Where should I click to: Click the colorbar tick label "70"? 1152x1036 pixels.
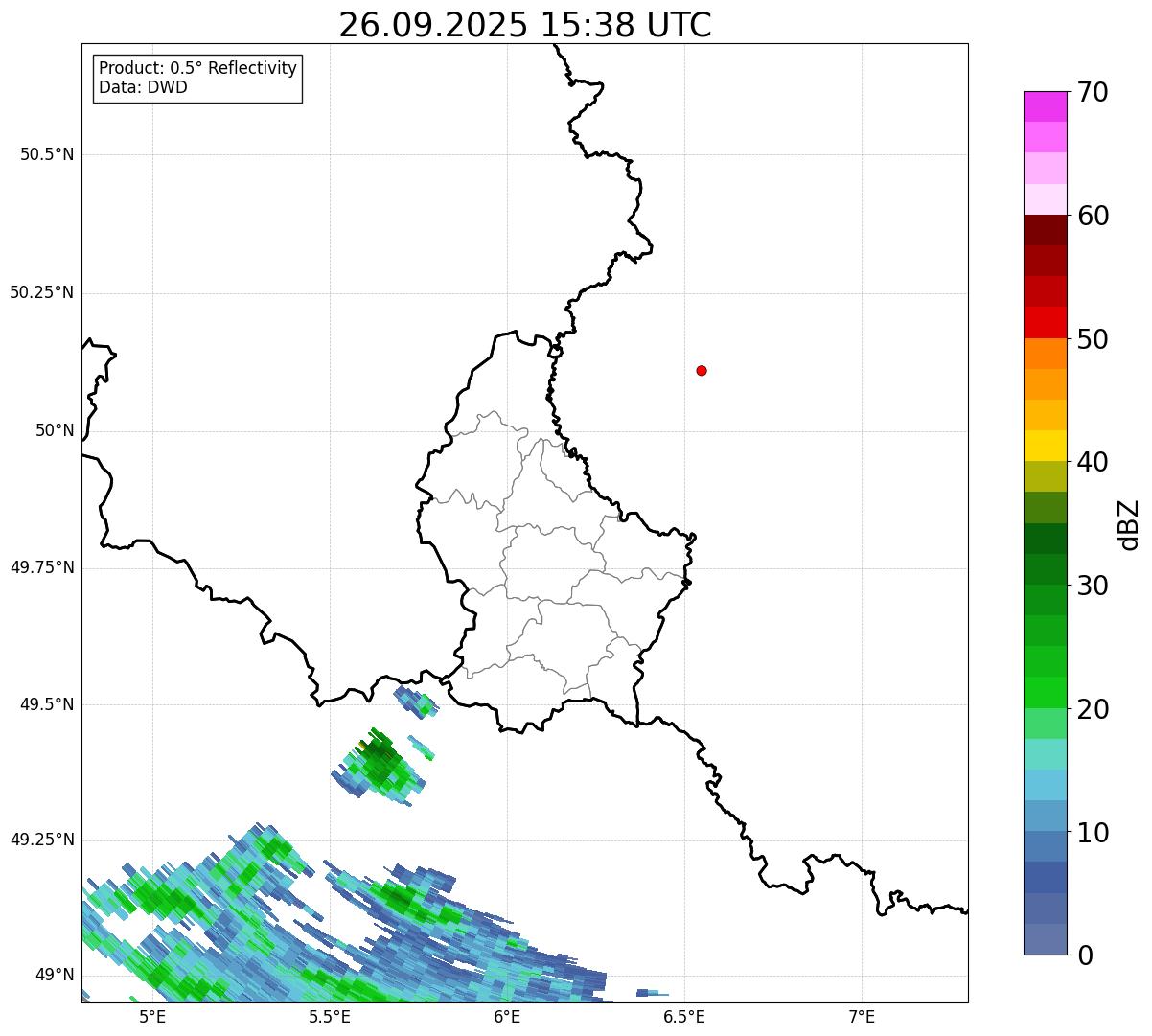[1093, 93]
